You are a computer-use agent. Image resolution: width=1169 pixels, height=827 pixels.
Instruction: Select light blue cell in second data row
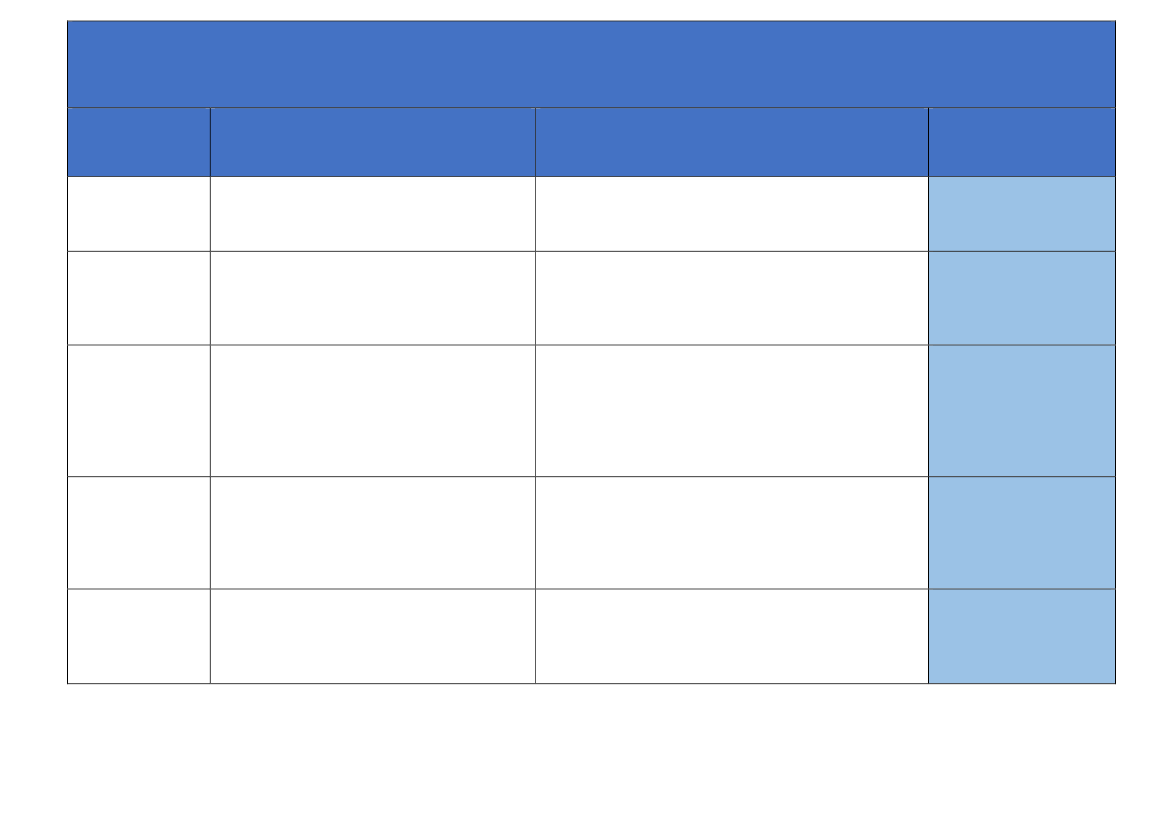[1021, 298]
